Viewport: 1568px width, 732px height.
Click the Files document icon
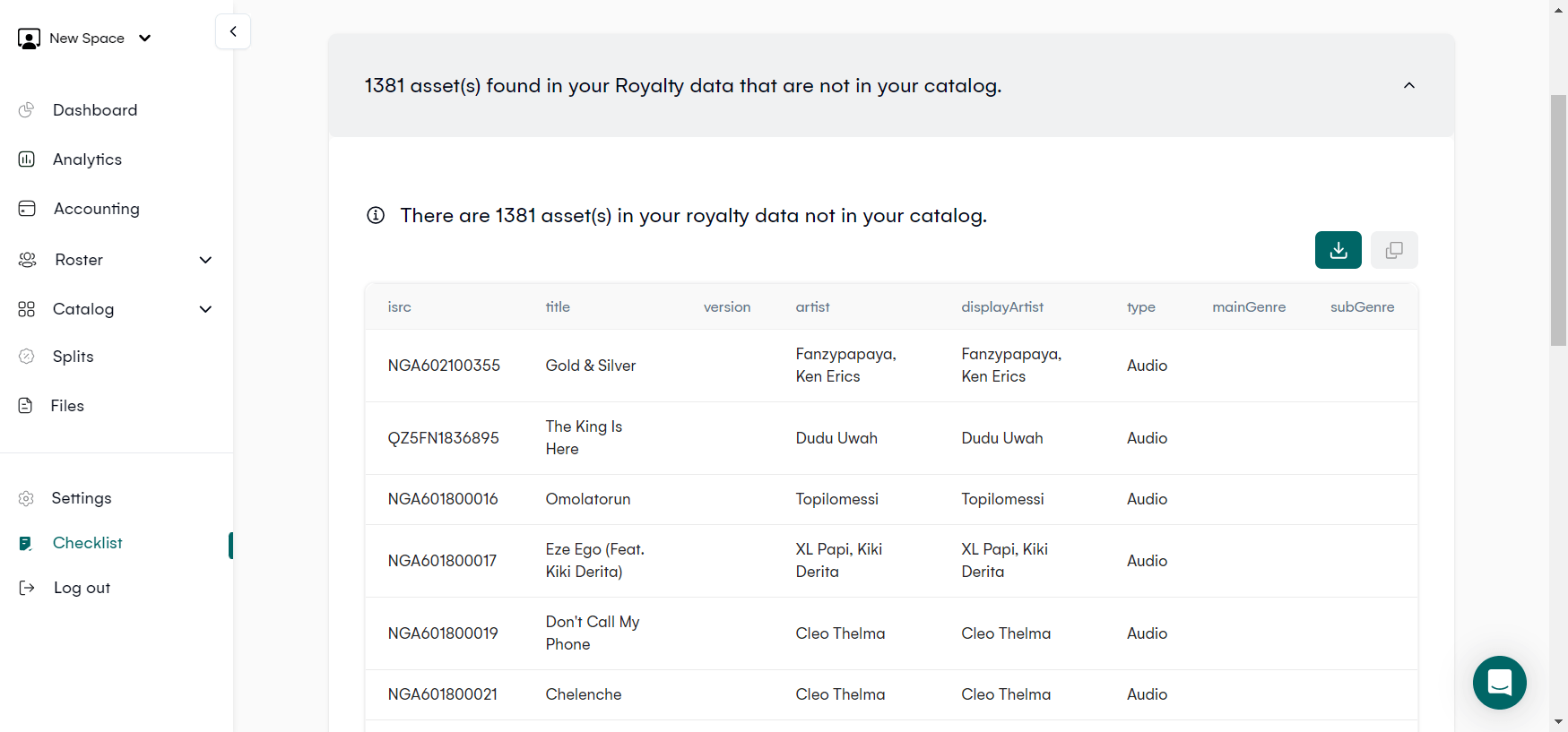26,406
